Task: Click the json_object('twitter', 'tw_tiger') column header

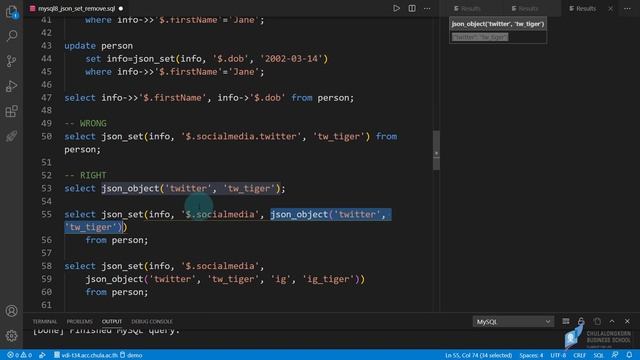Action: pyautogui.click(x=498, y=24)
